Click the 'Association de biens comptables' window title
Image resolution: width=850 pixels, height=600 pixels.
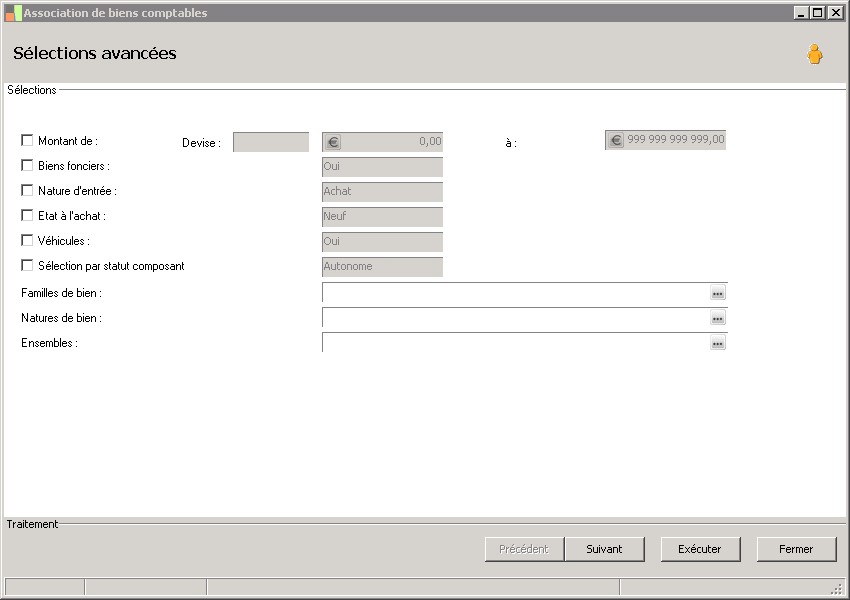(115, 13)
